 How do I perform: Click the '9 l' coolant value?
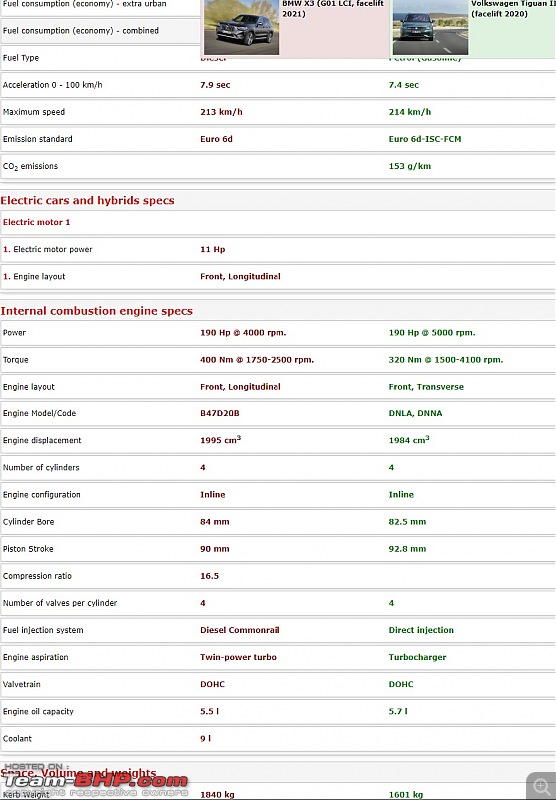click(x=206, y=738)
